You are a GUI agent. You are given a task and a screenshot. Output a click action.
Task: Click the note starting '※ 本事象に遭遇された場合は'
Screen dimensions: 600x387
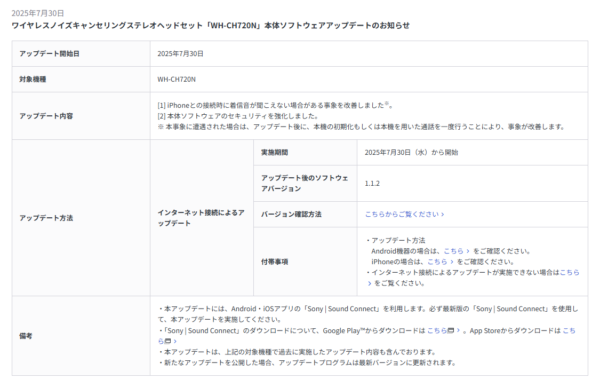coord(361,127)
